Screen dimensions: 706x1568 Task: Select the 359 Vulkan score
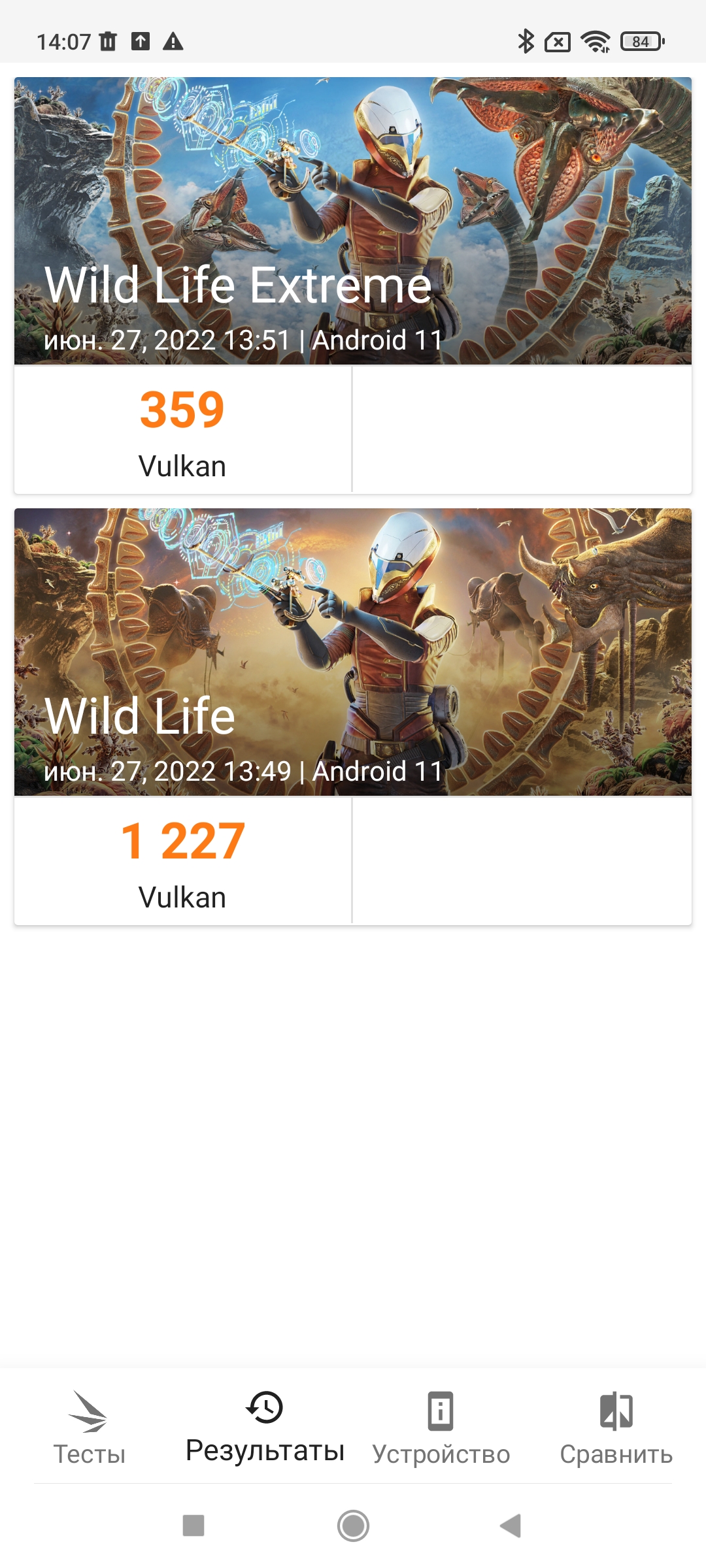pos(182,430)
